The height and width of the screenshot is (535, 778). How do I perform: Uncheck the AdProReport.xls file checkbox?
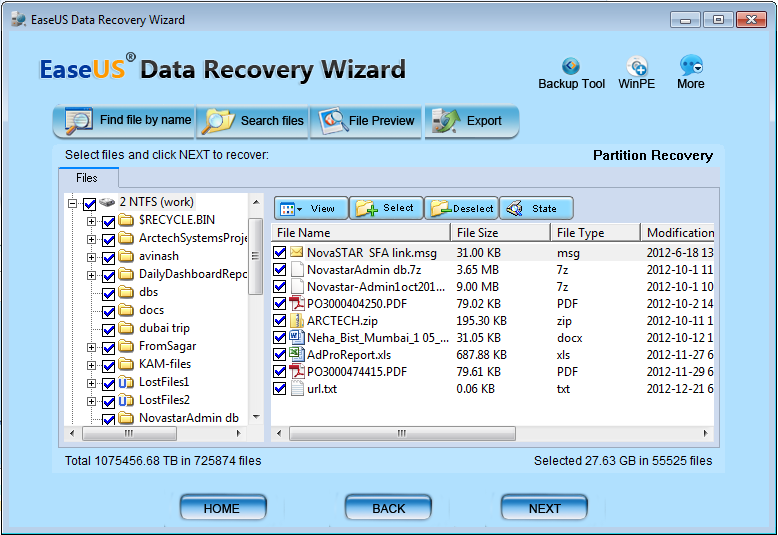[x=279, y=354]
